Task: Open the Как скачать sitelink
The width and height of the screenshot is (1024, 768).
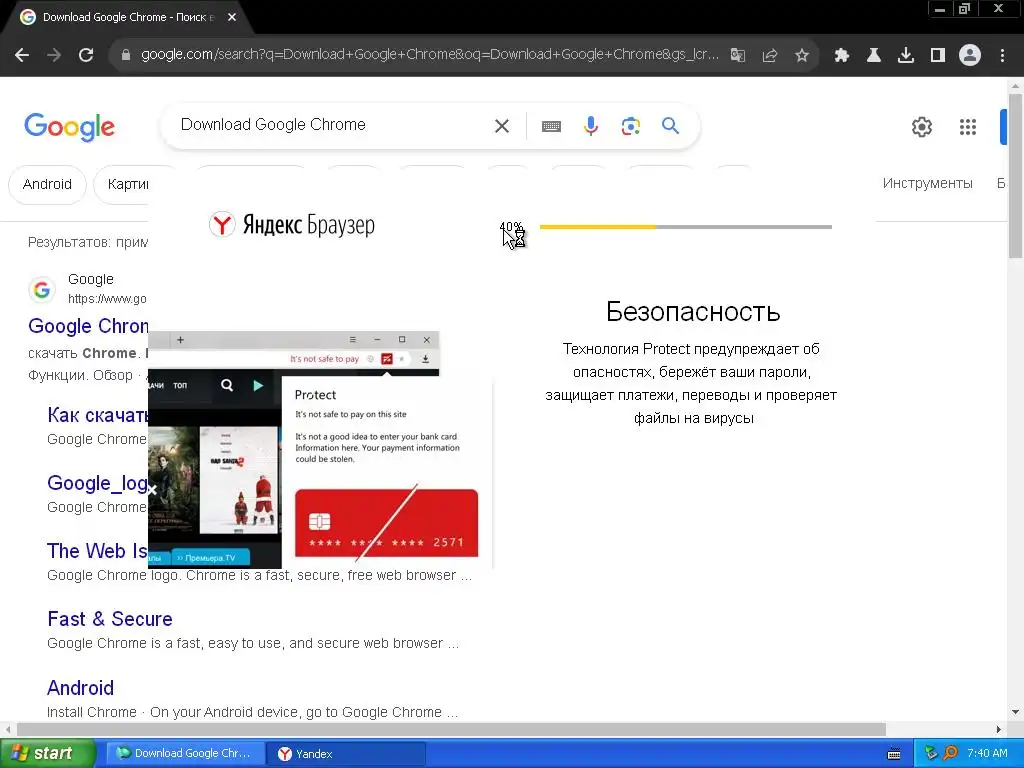Action: click(98, 415)
